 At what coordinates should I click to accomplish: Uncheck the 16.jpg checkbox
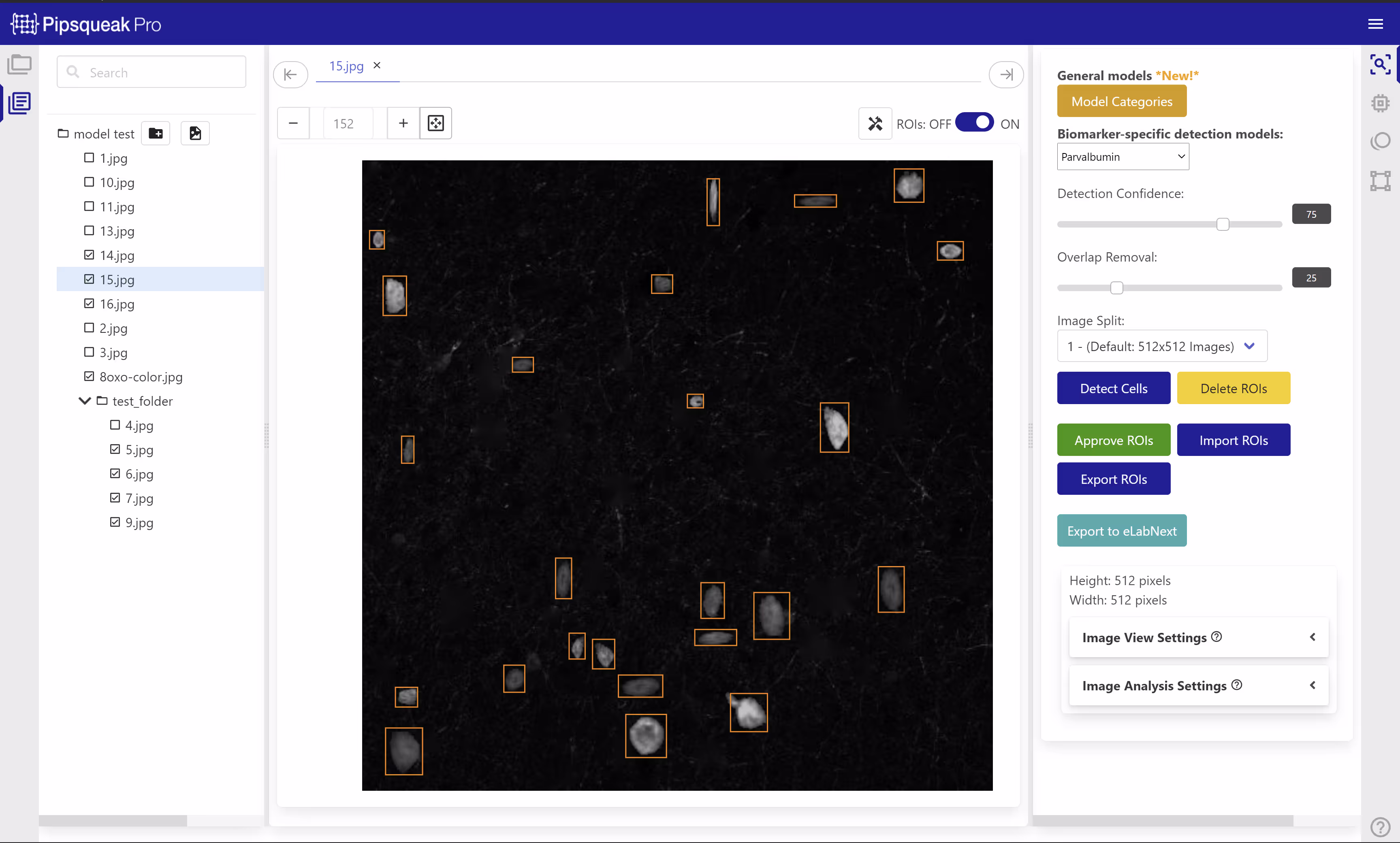click(89, 304)
